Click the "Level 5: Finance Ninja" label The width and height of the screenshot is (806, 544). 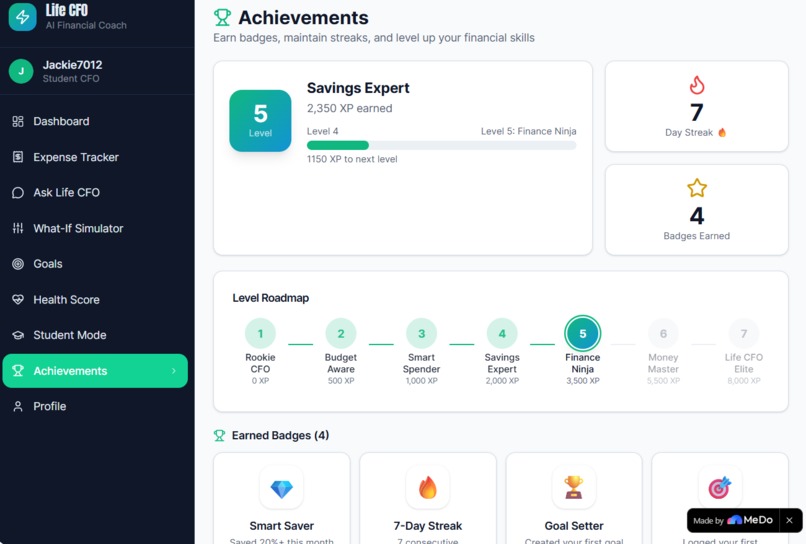(x=528, y=131)
